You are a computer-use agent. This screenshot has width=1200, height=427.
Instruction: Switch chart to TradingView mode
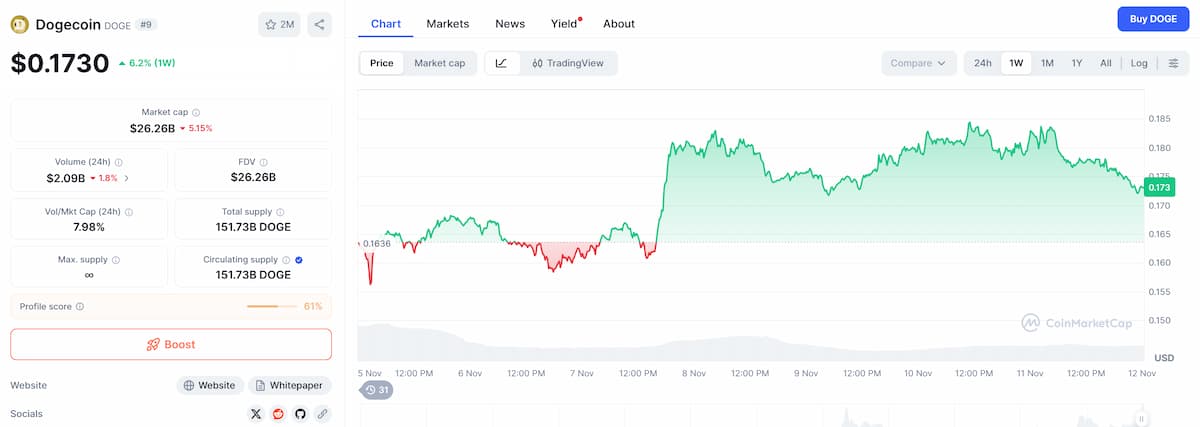(x=567, y=63)
